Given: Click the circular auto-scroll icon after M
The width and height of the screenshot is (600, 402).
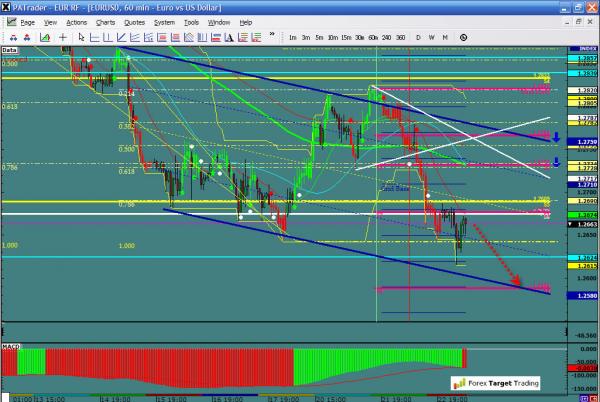Looking at the screenshot, I should pos(462,37).
